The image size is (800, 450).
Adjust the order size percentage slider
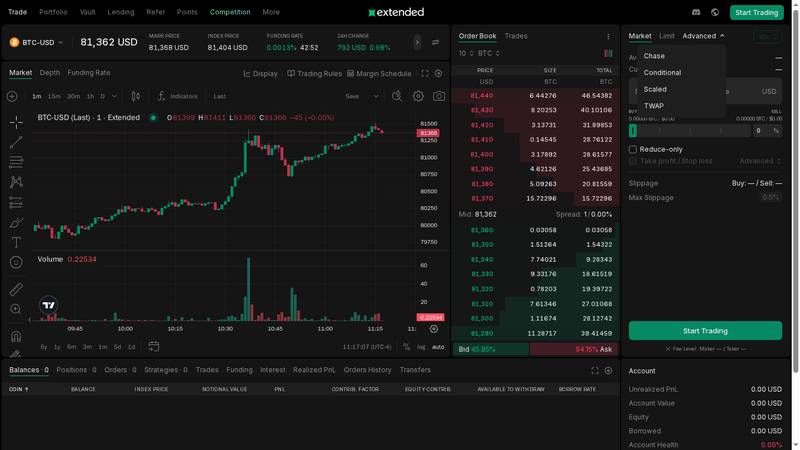690,131
